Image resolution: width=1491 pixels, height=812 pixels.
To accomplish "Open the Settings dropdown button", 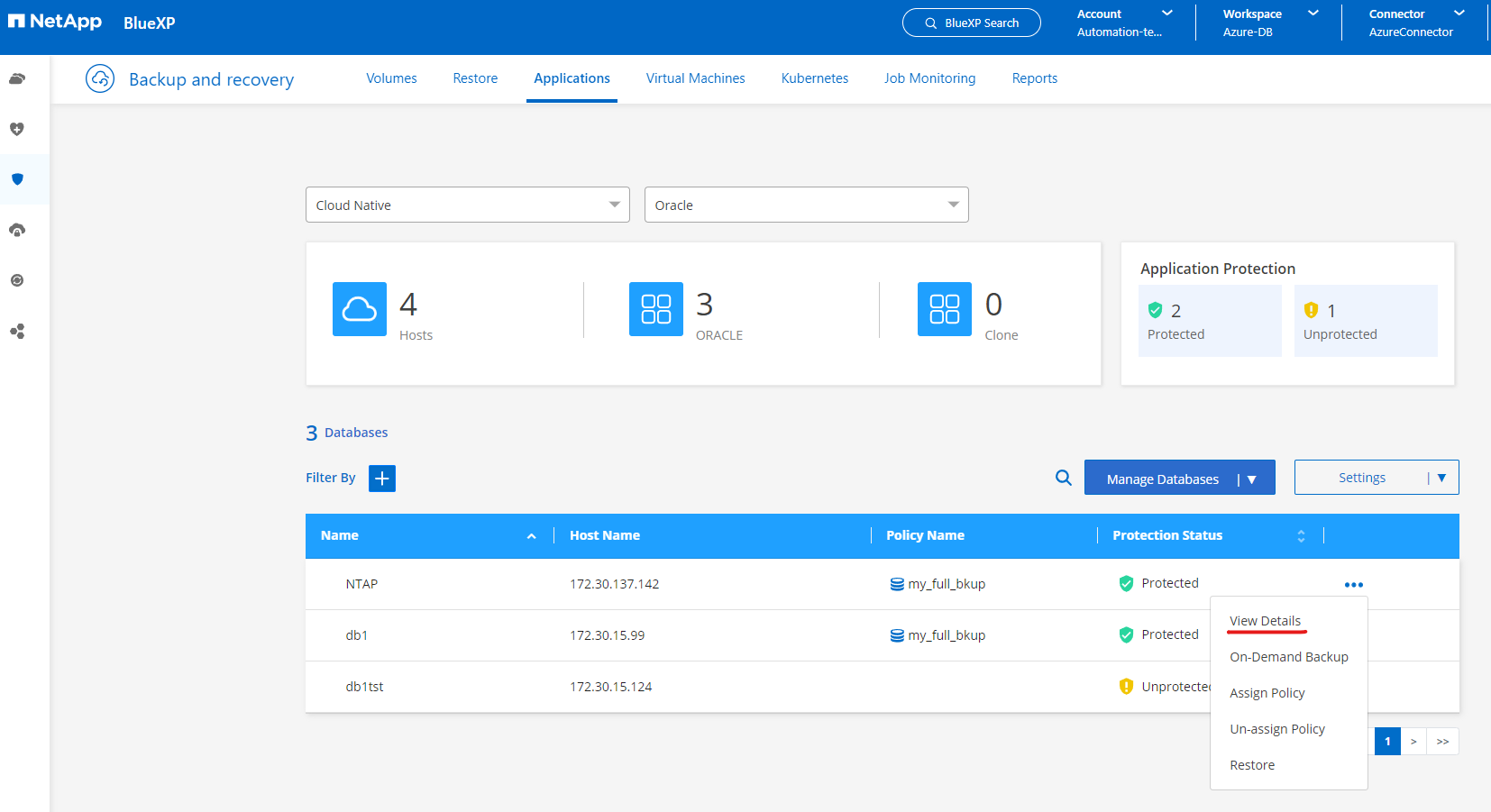I will pyautogui.click(x=1376, y=478).
